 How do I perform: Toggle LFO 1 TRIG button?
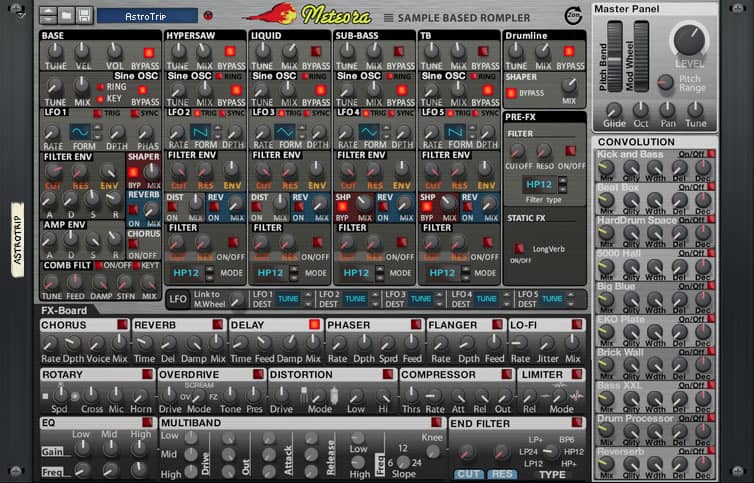click(97, 114)
